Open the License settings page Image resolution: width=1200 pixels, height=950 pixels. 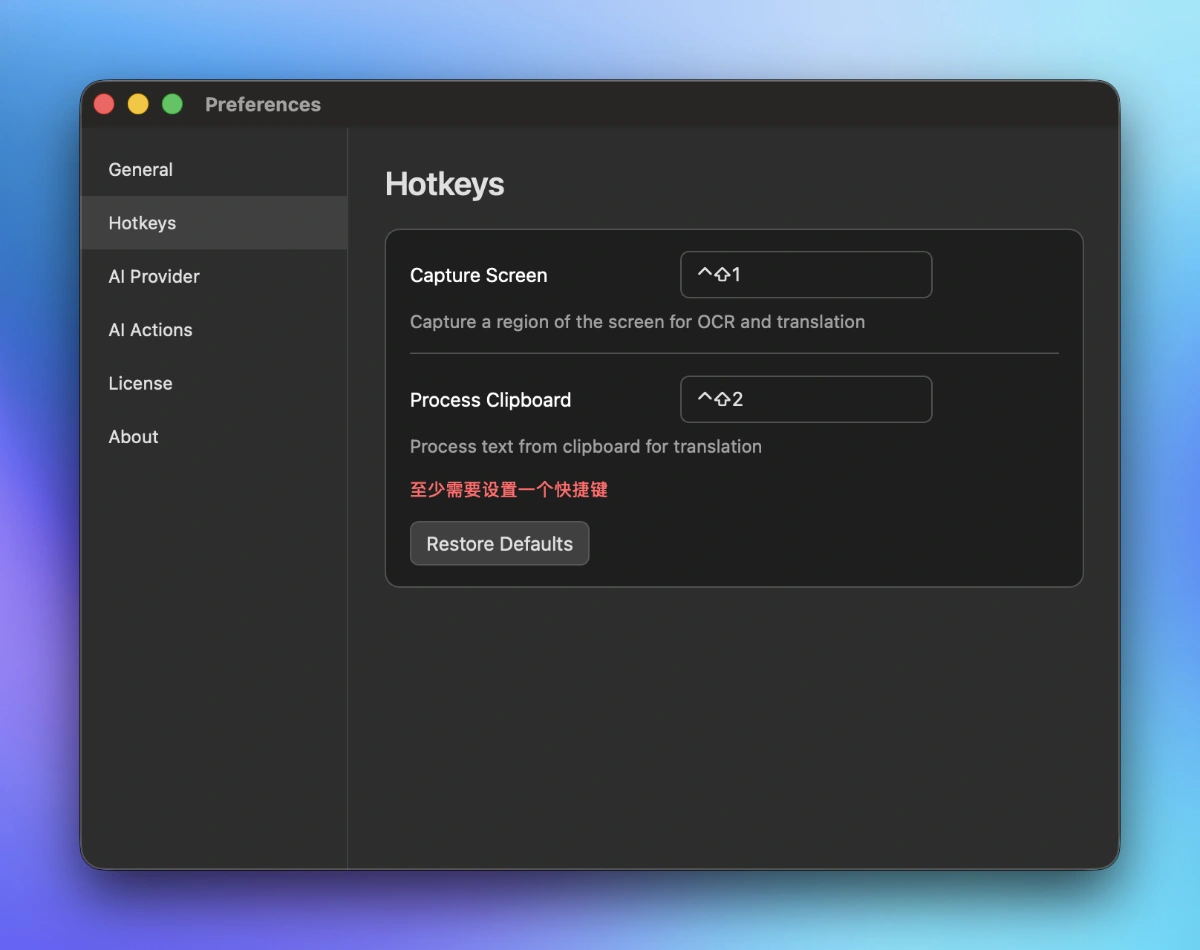tap(140, 384)
